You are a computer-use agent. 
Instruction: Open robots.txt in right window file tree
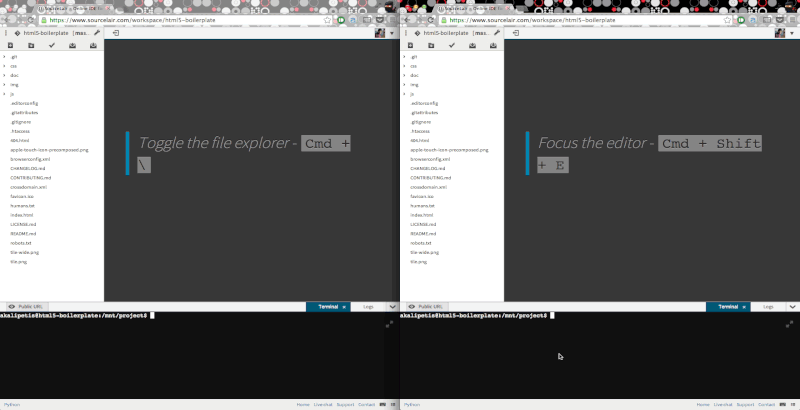coord(421,243)
